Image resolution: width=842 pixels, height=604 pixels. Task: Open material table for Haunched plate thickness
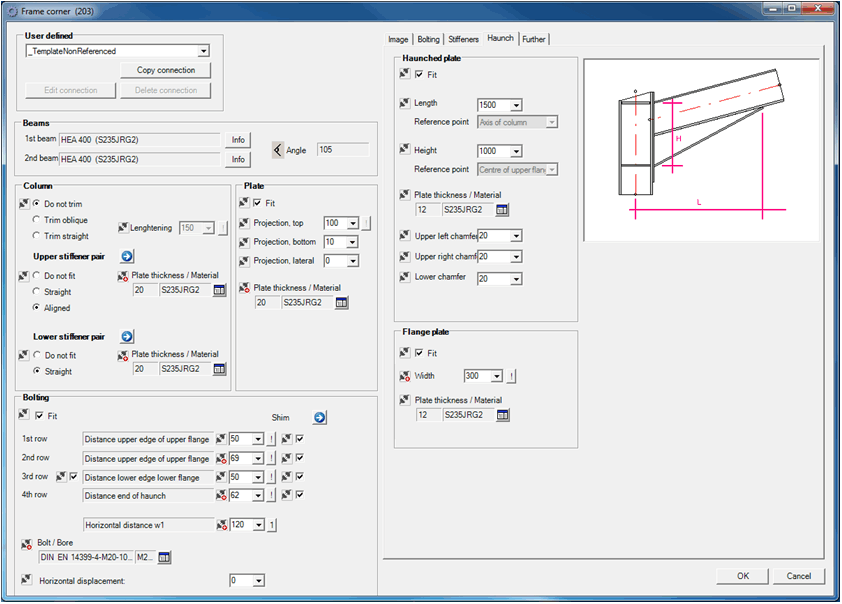502,210
